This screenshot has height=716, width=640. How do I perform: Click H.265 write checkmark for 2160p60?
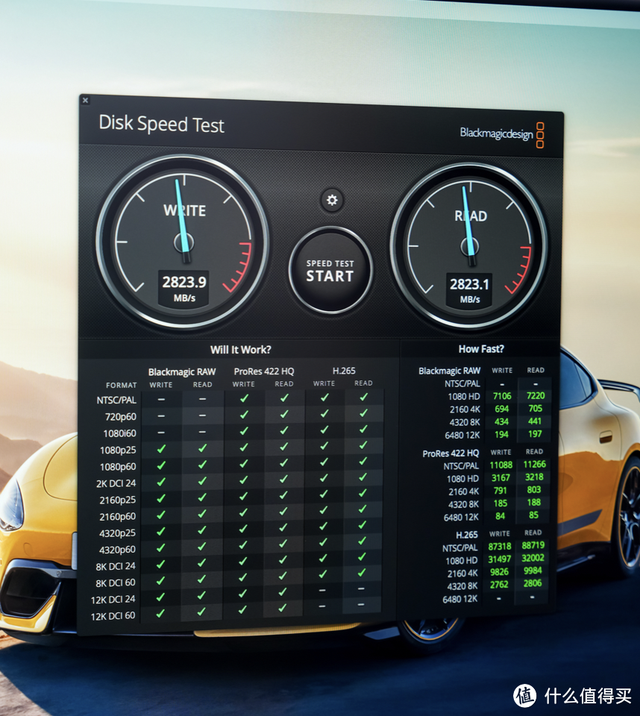tap(324, 510)
